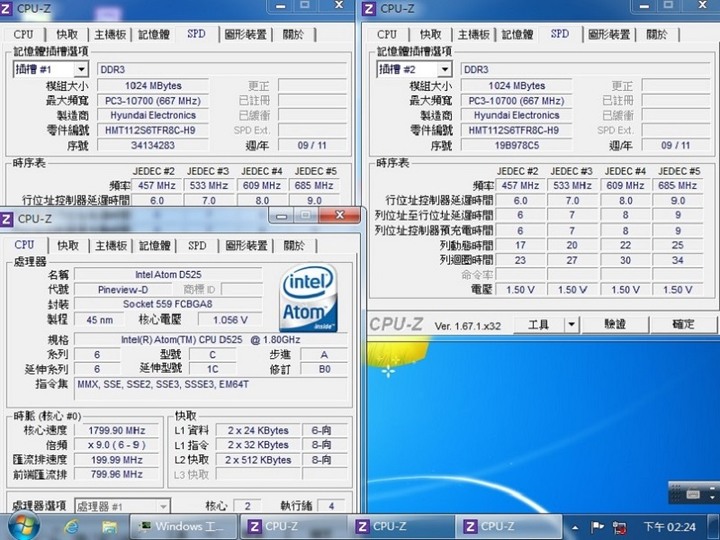Switch to 關於 tab in slot #2 window
720x540 pixels.
coord(657,34)
